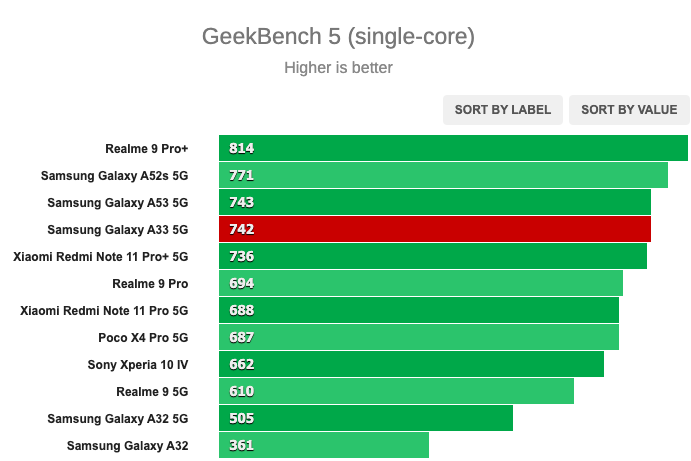
Task: Click the SORT BY VALUE button
Action: pyautogui.click(x=629, y=110)
